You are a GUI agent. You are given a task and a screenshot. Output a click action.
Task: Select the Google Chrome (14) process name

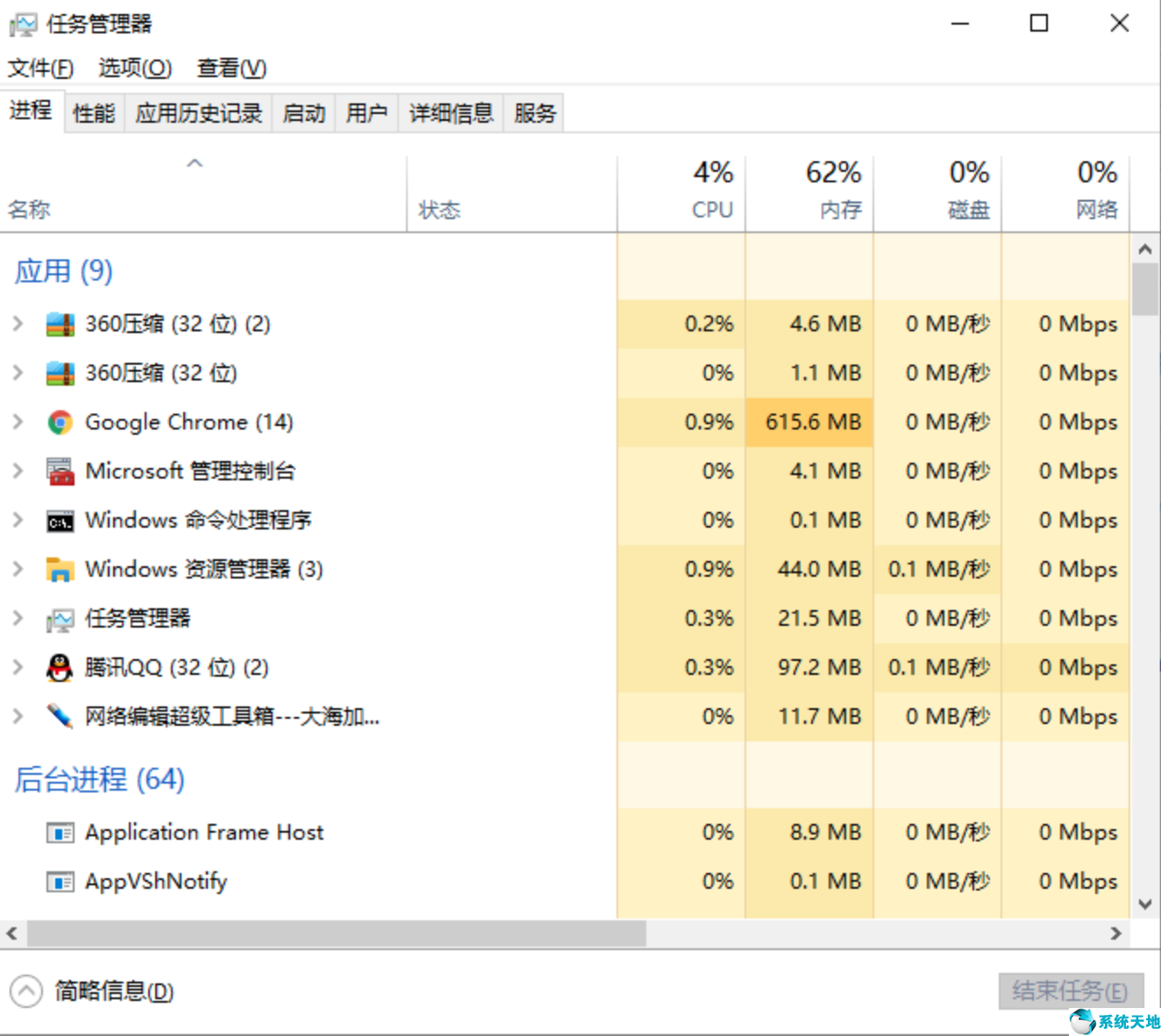point(189,422)
